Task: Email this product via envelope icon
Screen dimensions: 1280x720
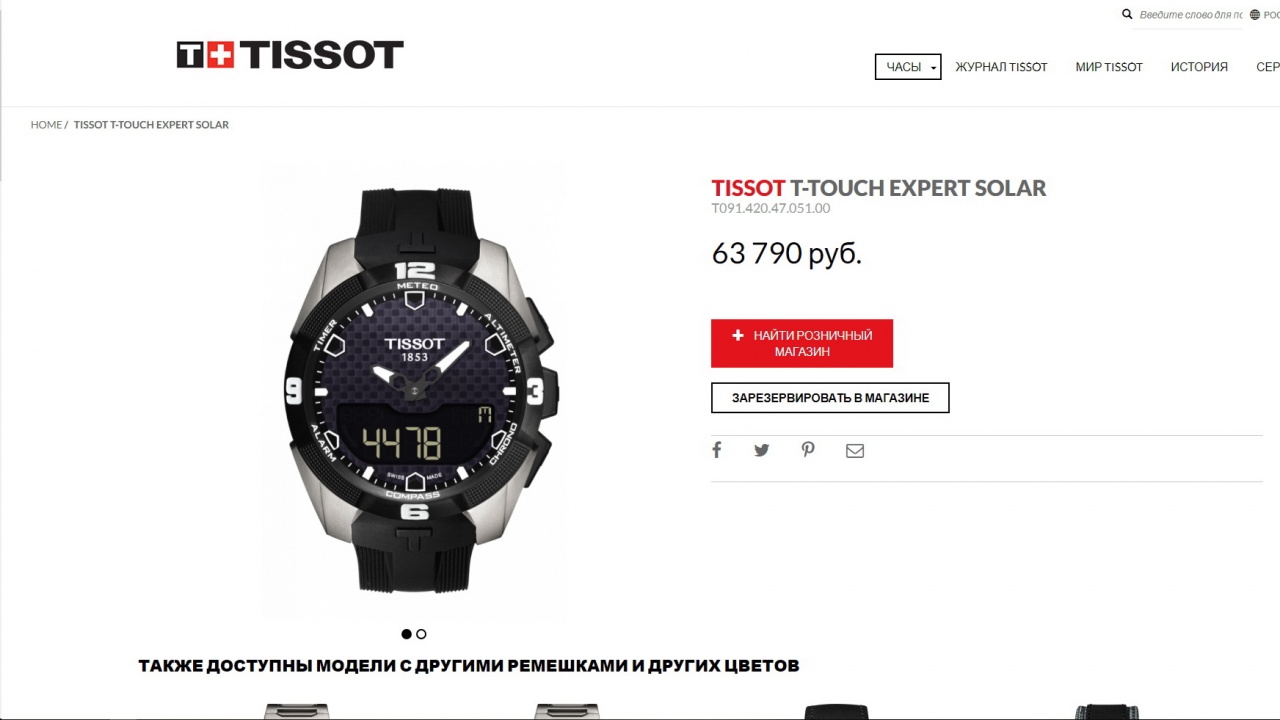Action: tap(855, 451)
